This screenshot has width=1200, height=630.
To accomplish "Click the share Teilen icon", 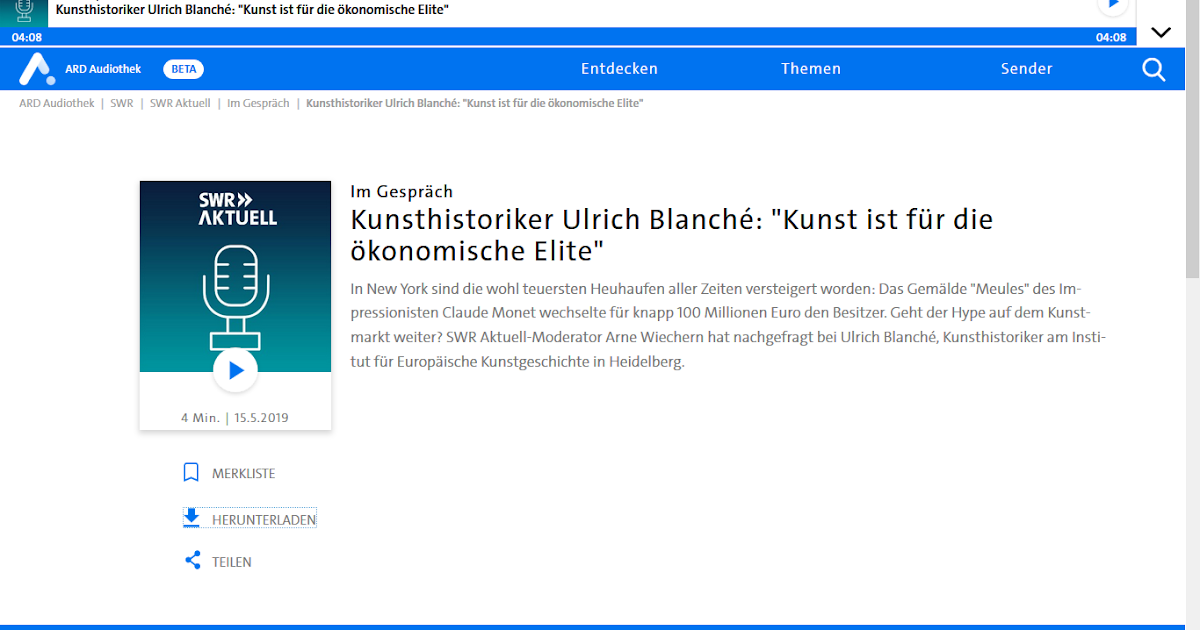I will (192, 561).
